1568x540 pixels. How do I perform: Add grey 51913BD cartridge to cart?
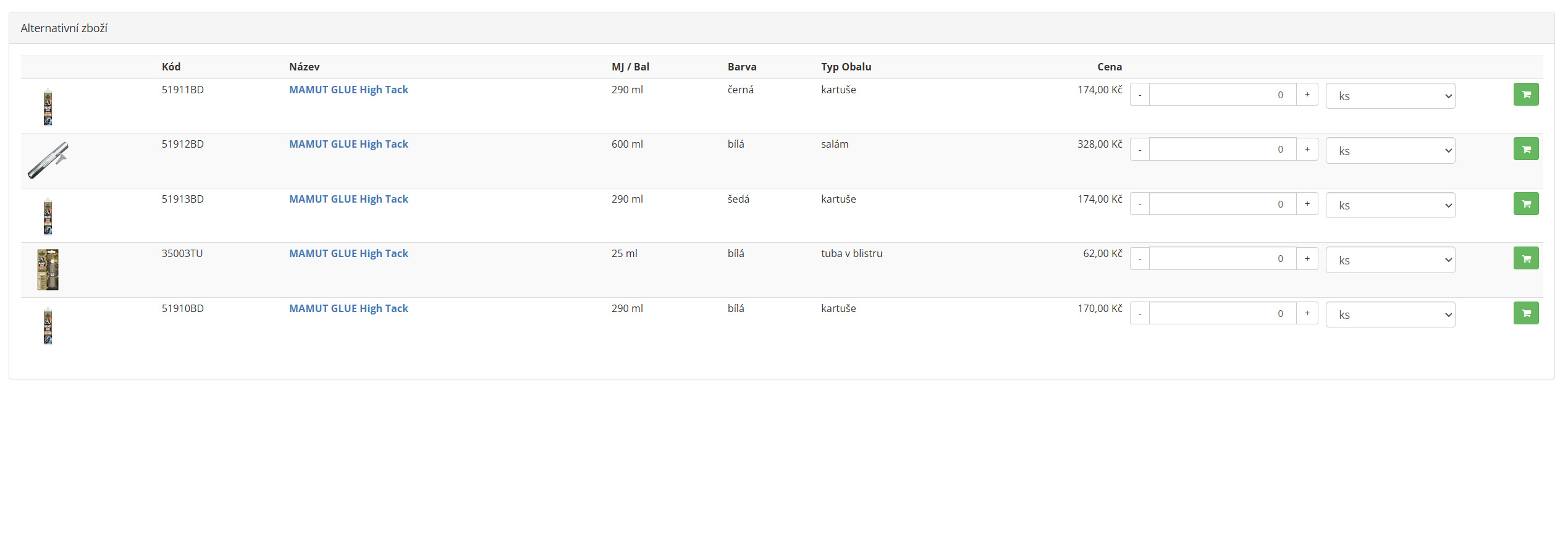[1525, 204]
